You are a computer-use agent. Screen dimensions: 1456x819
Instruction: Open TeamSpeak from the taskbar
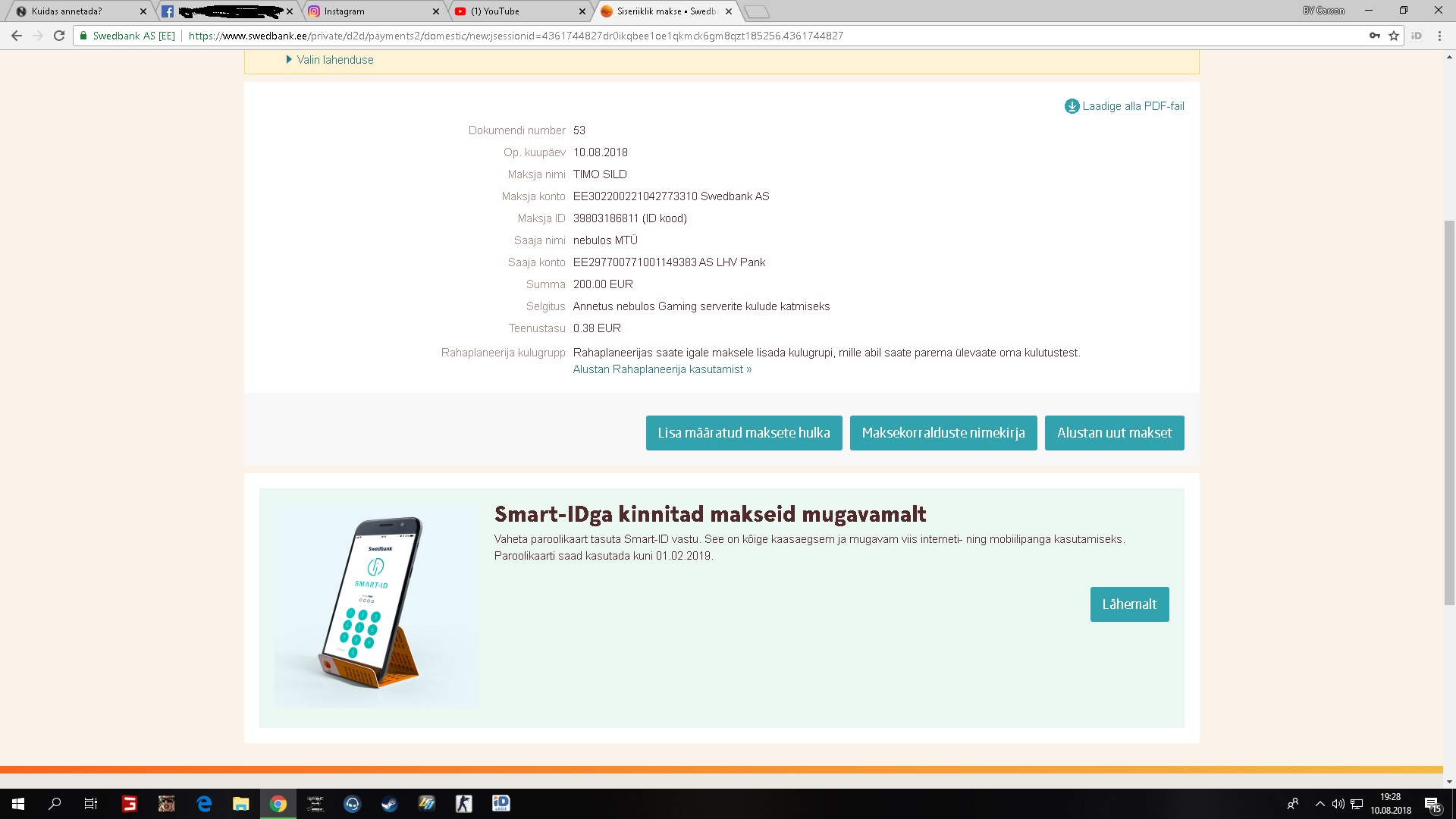[353, 804]
